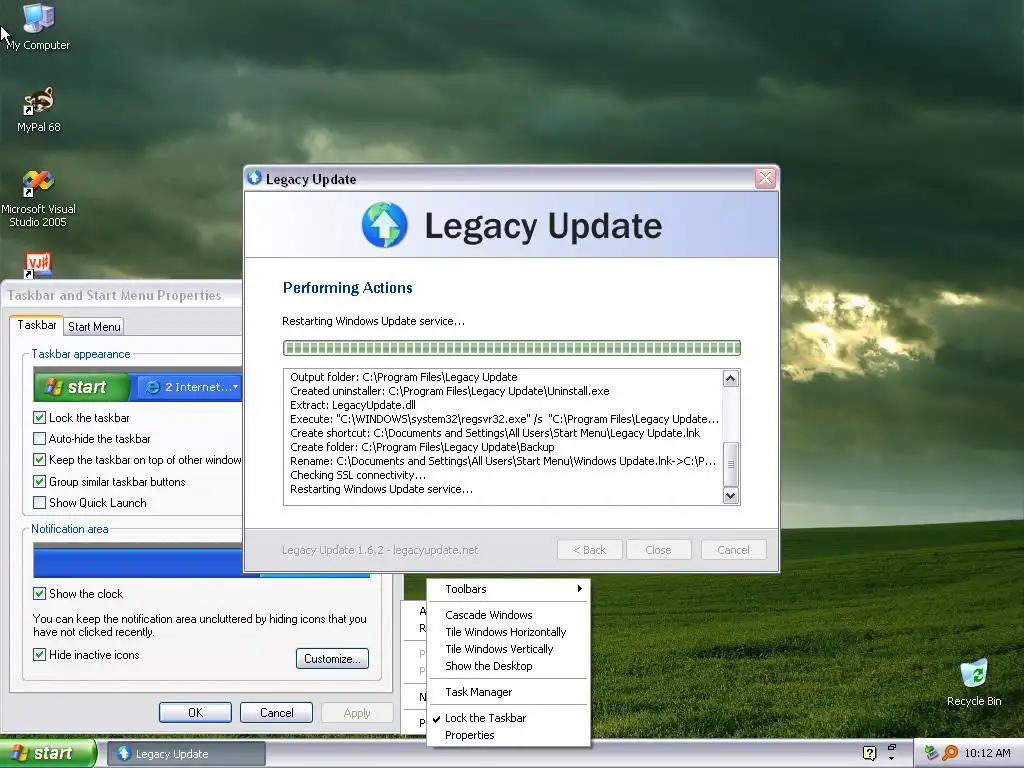Toggle the Lock the taskbar checkbox

[x=39, y=418]
